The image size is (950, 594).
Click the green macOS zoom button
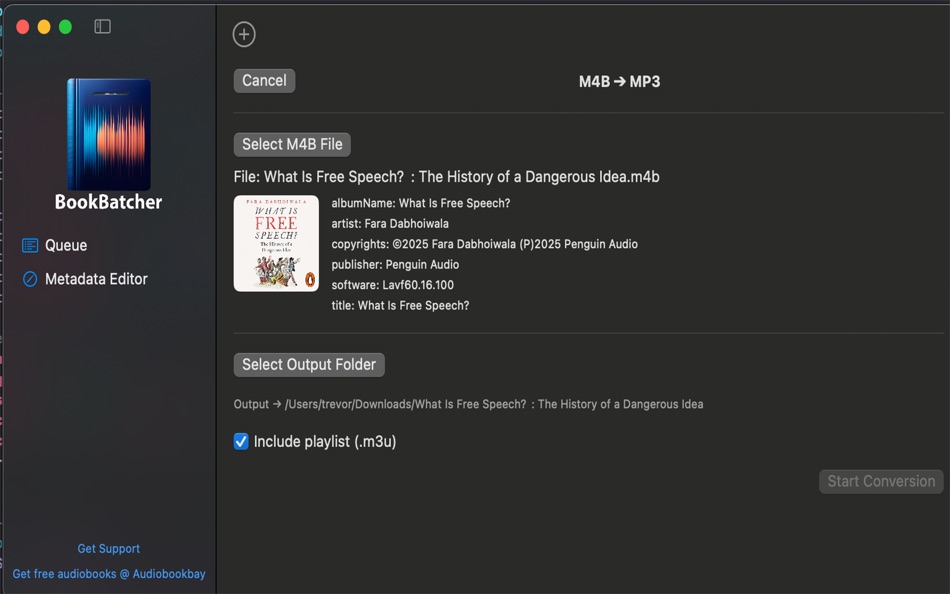(x=65, y=27)
